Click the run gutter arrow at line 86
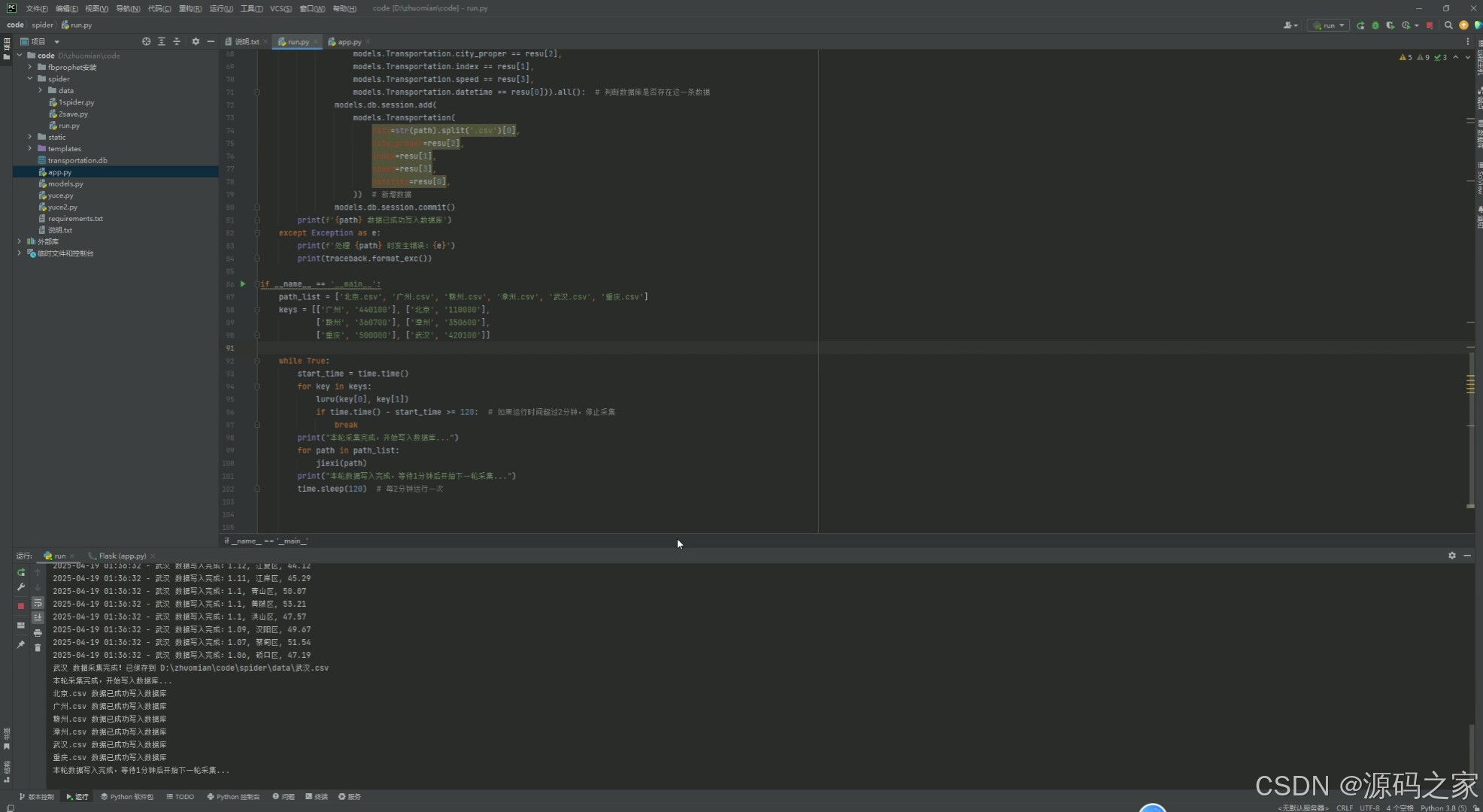Viewport: 1483px width, 812px height. (x=242, y=284)
